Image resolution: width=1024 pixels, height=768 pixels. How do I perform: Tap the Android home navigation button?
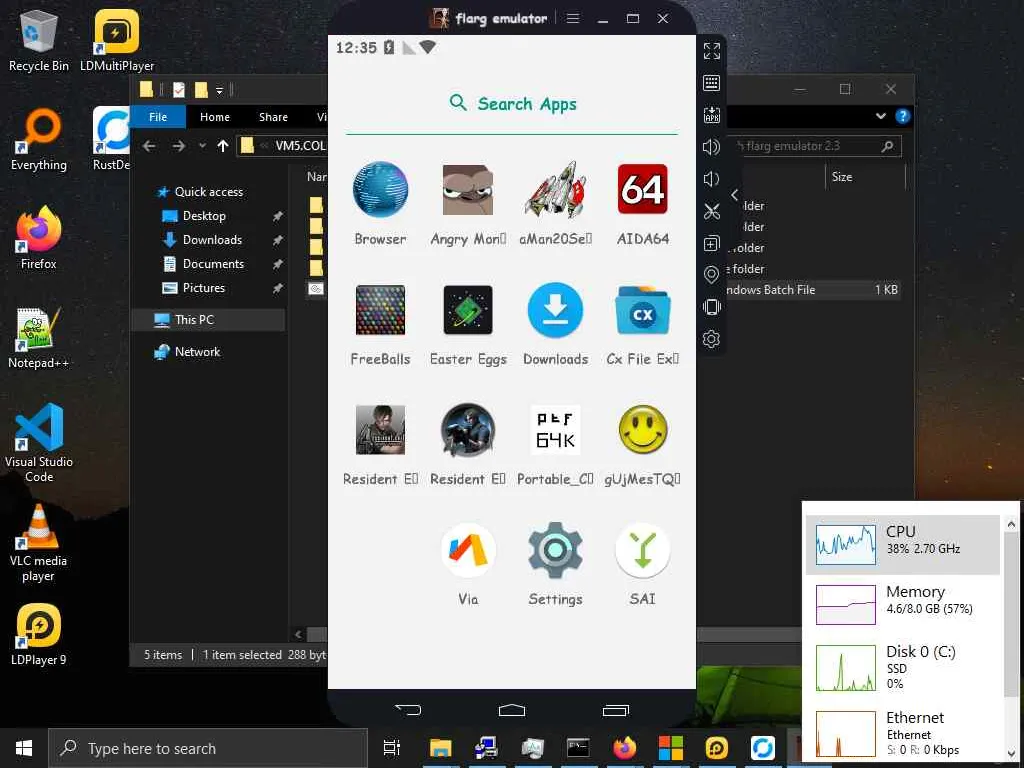pos(512,710)
